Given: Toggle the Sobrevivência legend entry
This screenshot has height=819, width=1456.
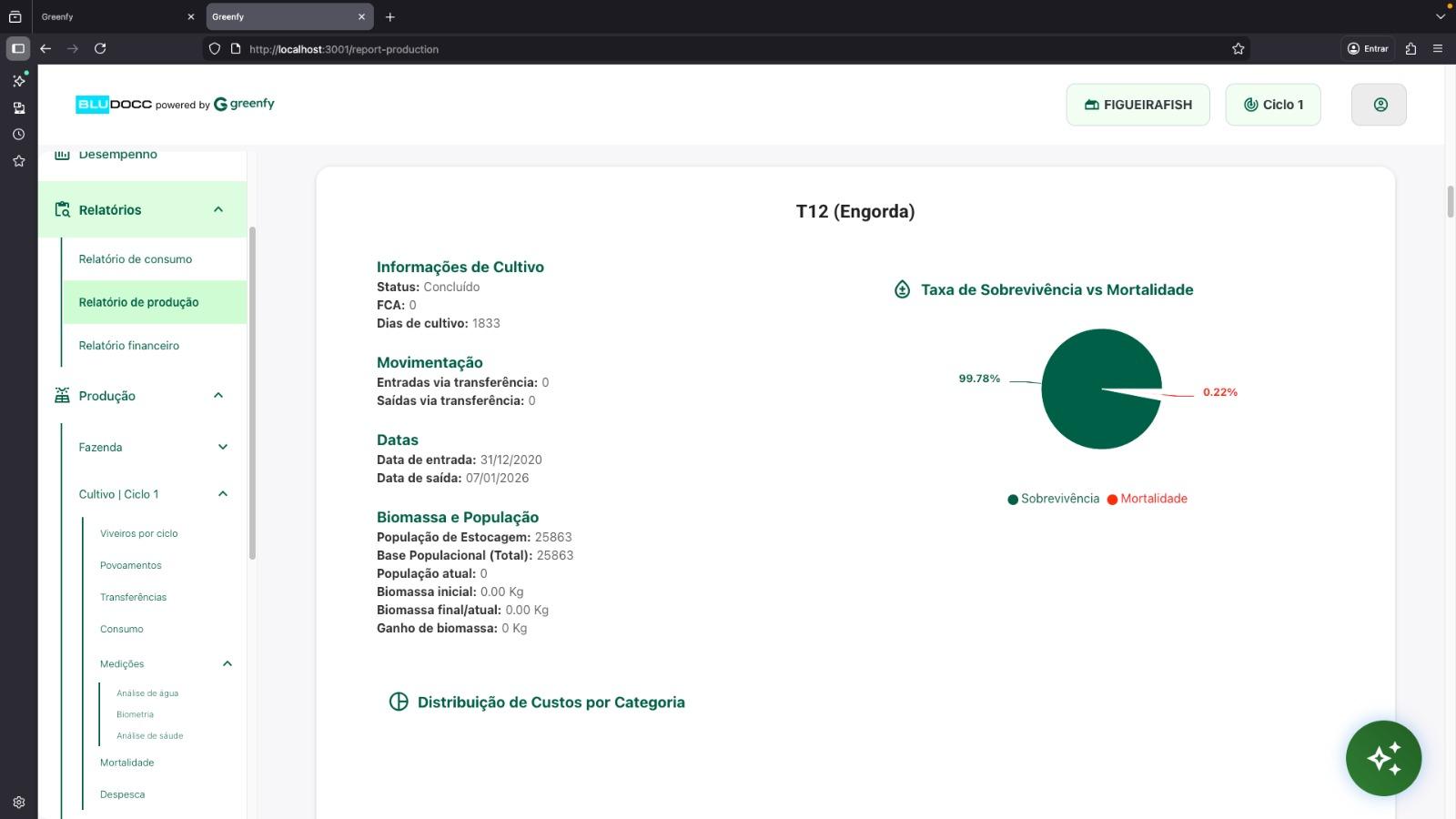Looking at the screenshot, I should pos(1053,498).
